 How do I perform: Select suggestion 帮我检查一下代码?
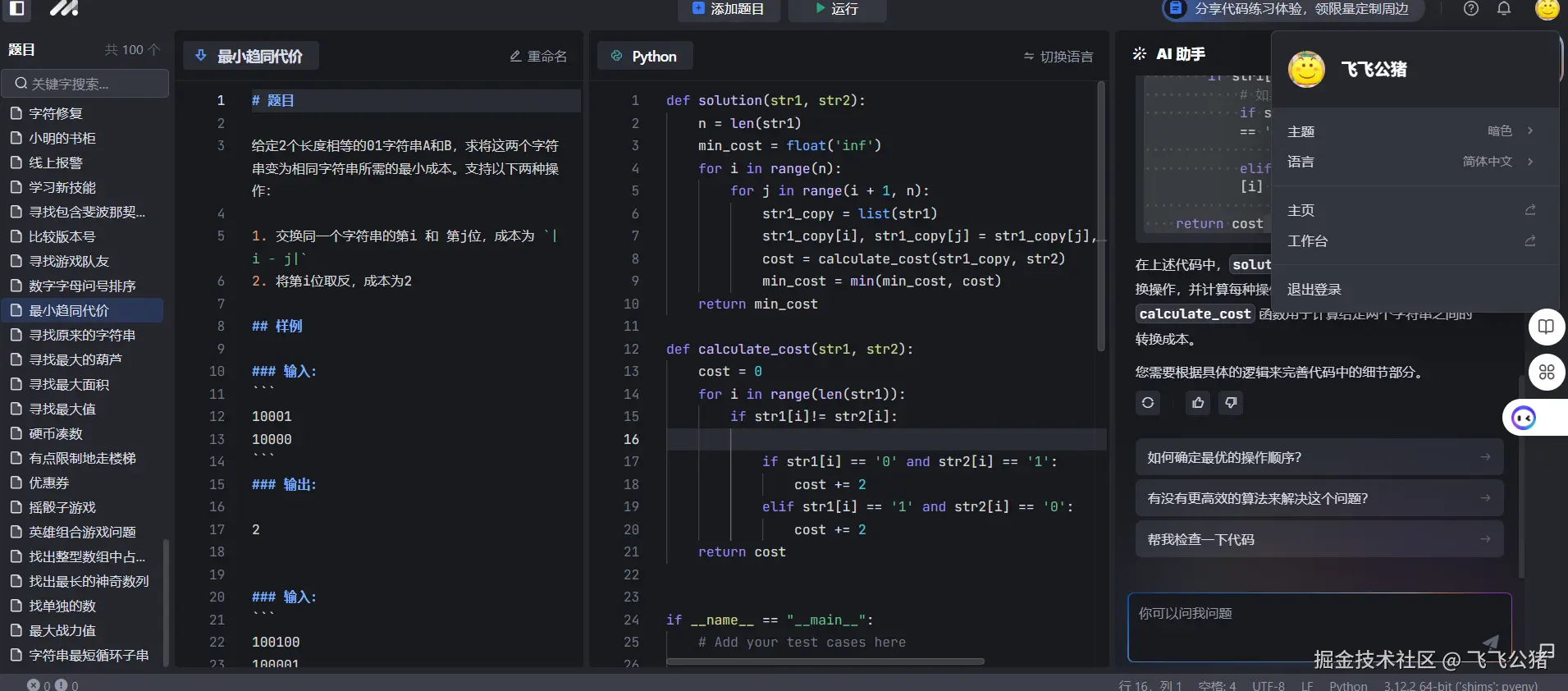1319,539
